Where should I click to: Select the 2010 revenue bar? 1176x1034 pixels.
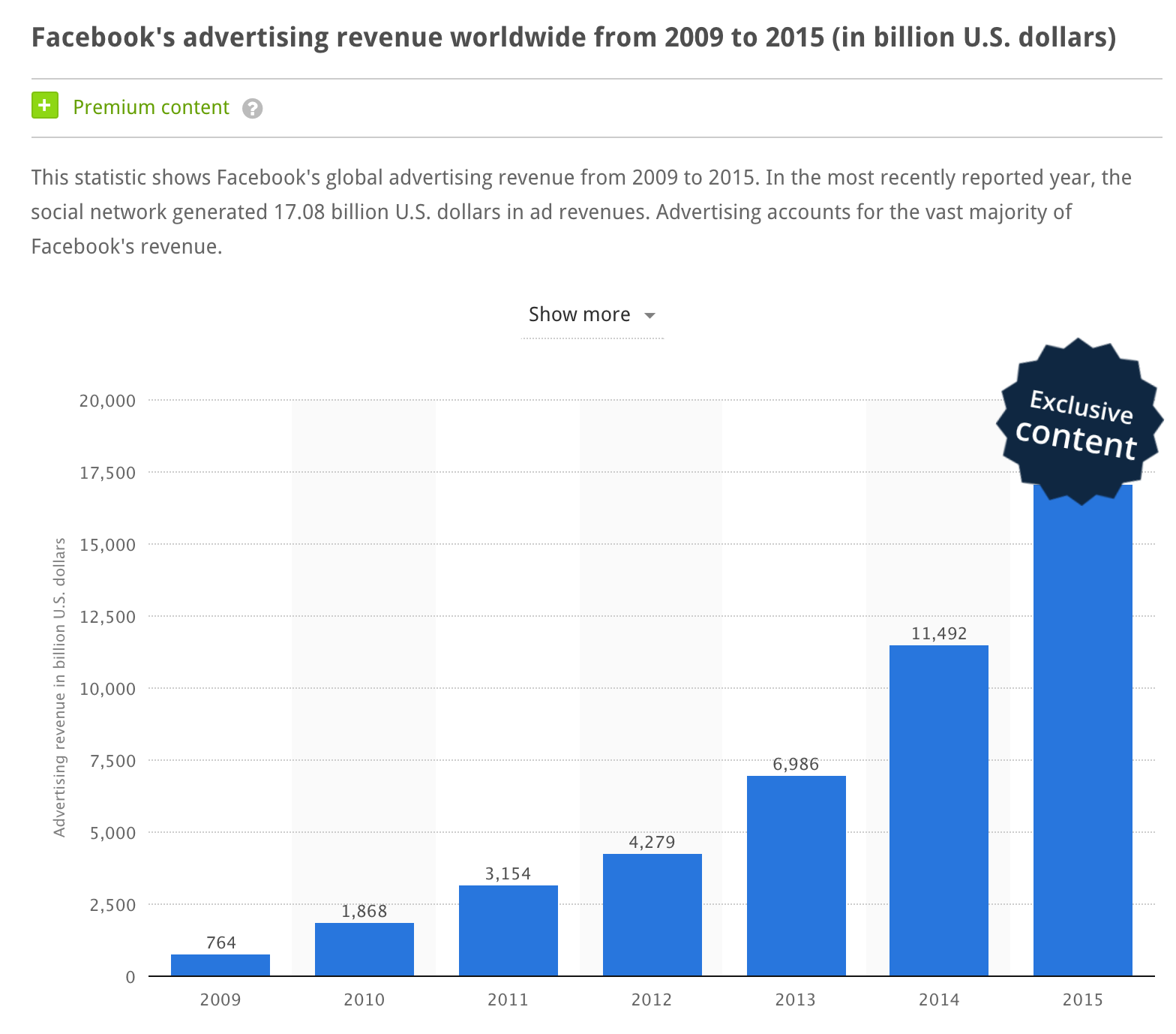click(364, 949)
